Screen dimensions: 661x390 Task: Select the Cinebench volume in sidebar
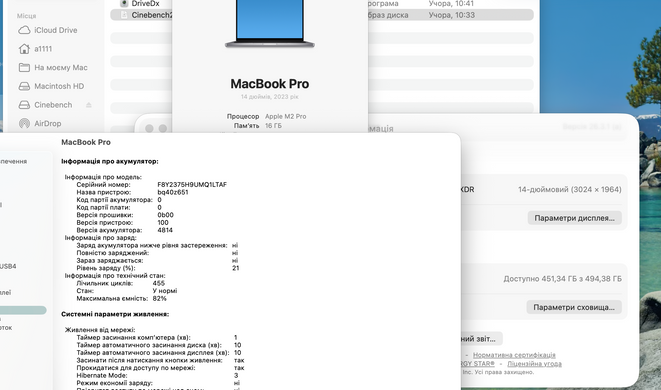pos(46,105)
